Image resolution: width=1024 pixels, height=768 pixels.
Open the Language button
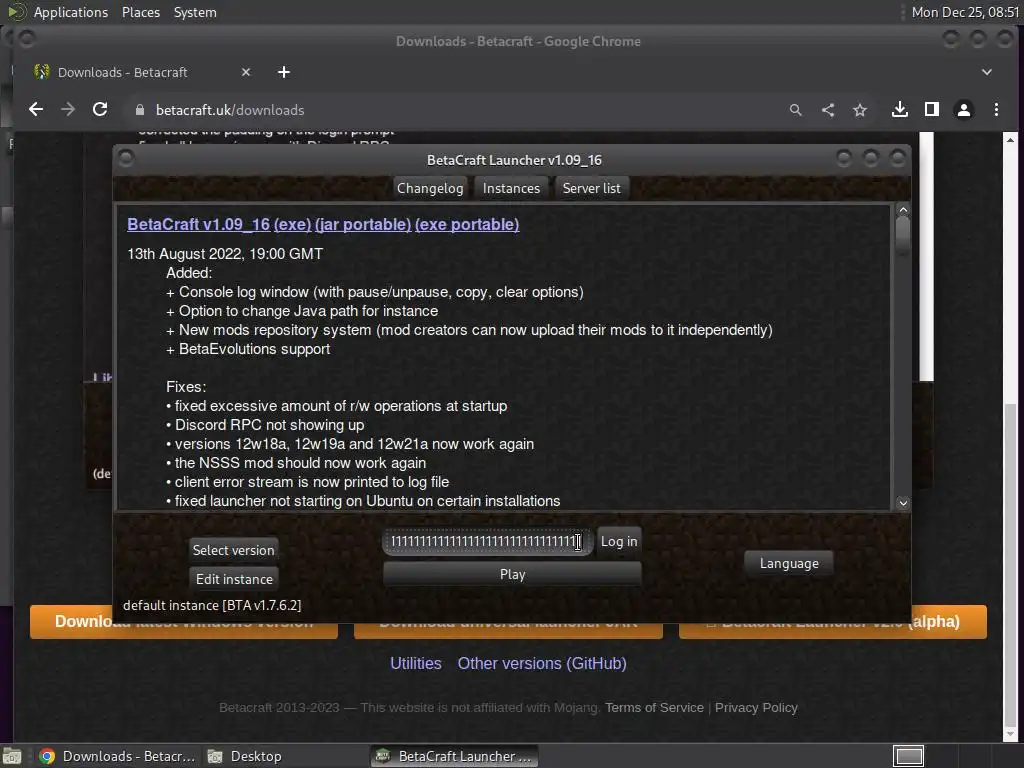pyautogui.click(x=789, y=563)
